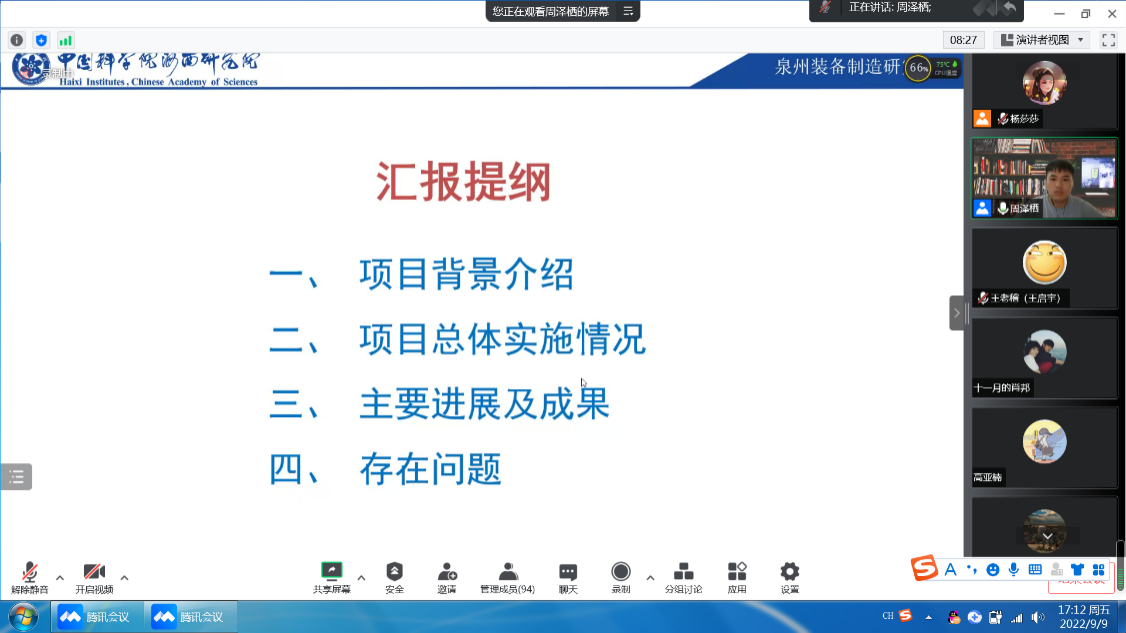1126x633 pixels.
Task: Collapse the participant video sidebar
Action: [956, 313]
